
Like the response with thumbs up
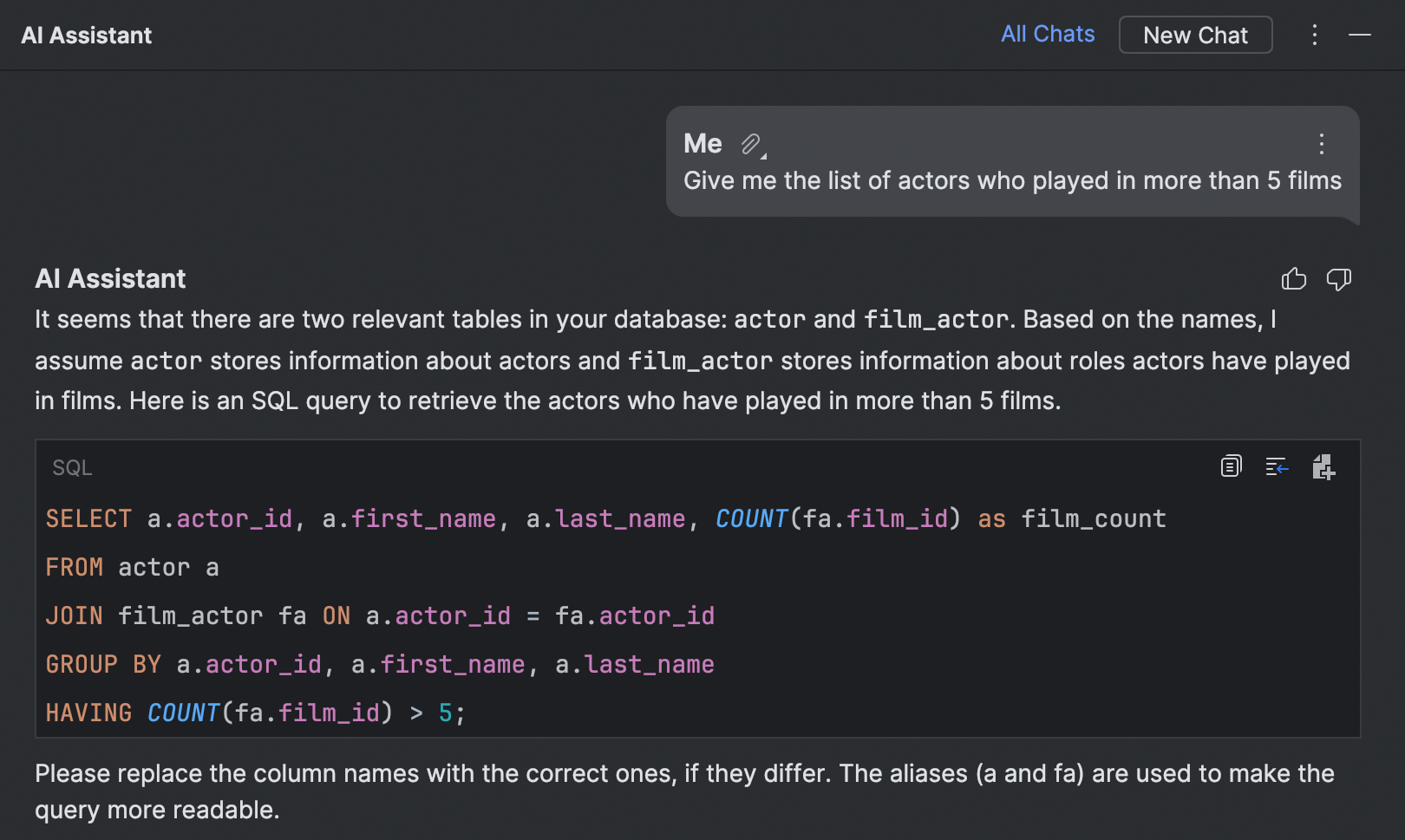pos(1293,278)
